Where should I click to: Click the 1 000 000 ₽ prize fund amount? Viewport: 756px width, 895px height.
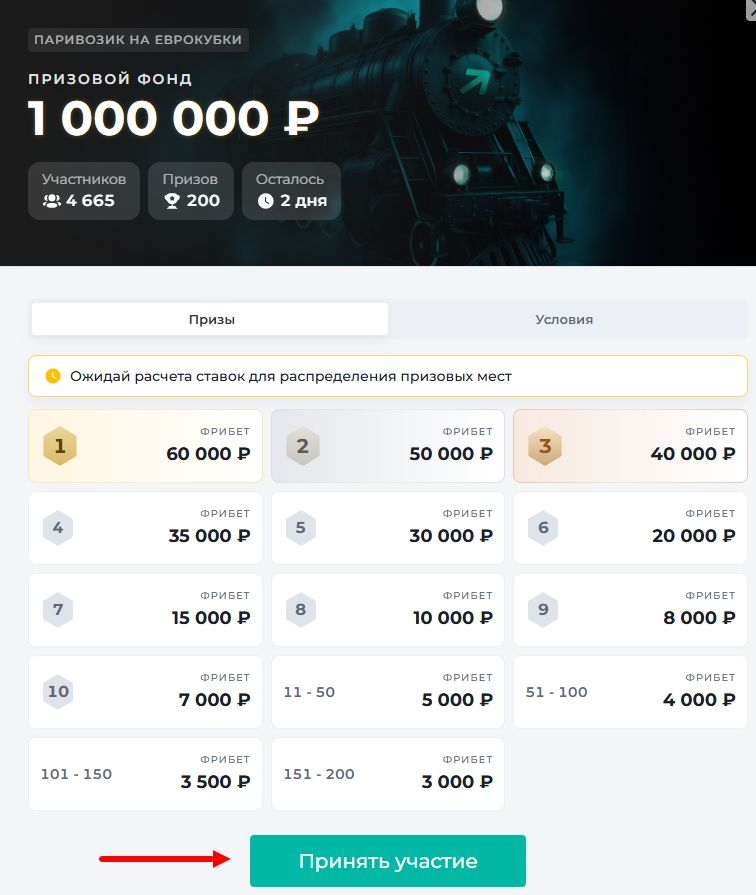[173, 119]
